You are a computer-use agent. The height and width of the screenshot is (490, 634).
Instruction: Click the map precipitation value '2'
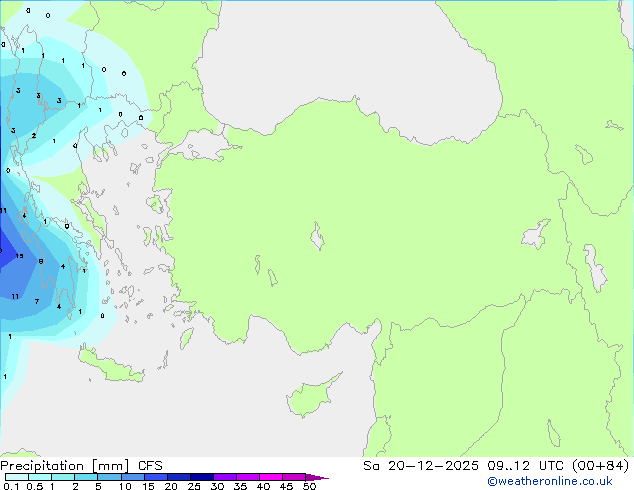[x=34, y=135]
